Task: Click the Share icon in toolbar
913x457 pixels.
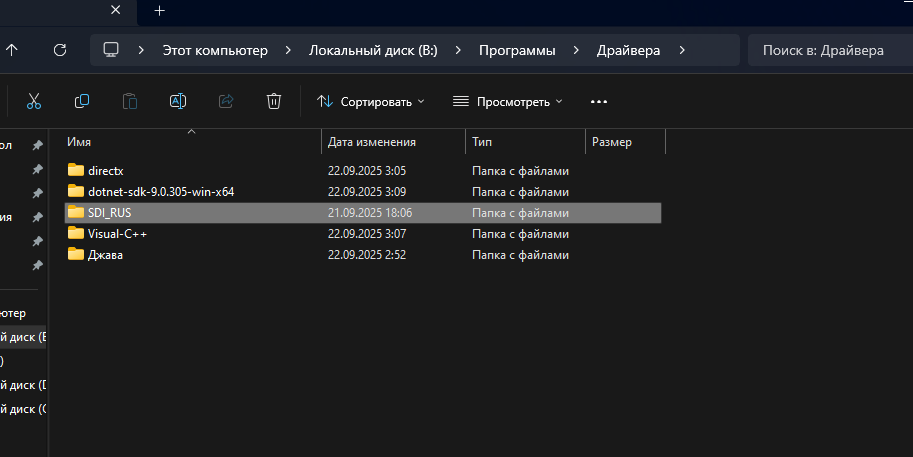Action: tap(226, 101)
